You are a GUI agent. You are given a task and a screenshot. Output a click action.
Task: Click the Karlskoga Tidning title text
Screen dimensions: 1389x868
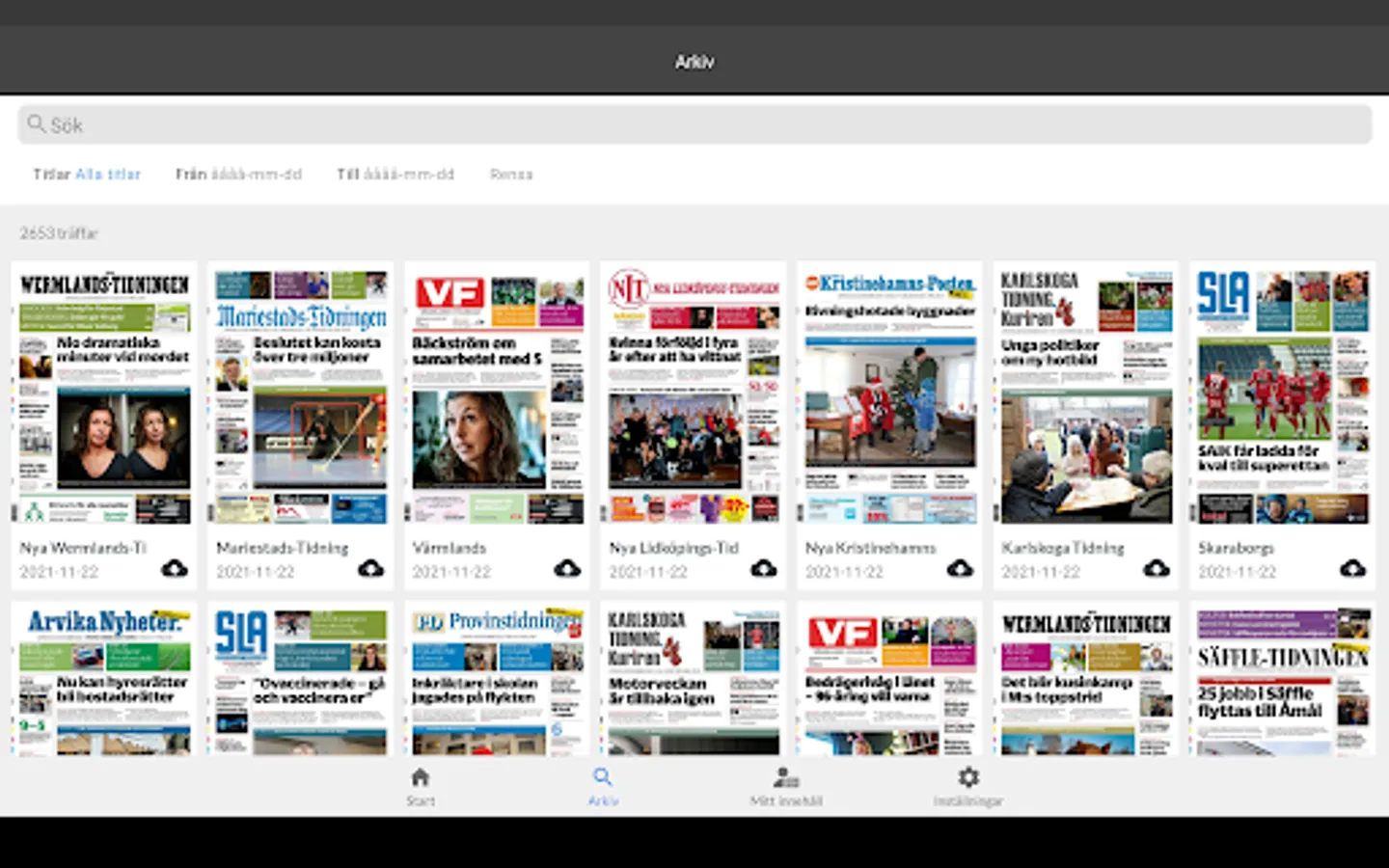1063,548
